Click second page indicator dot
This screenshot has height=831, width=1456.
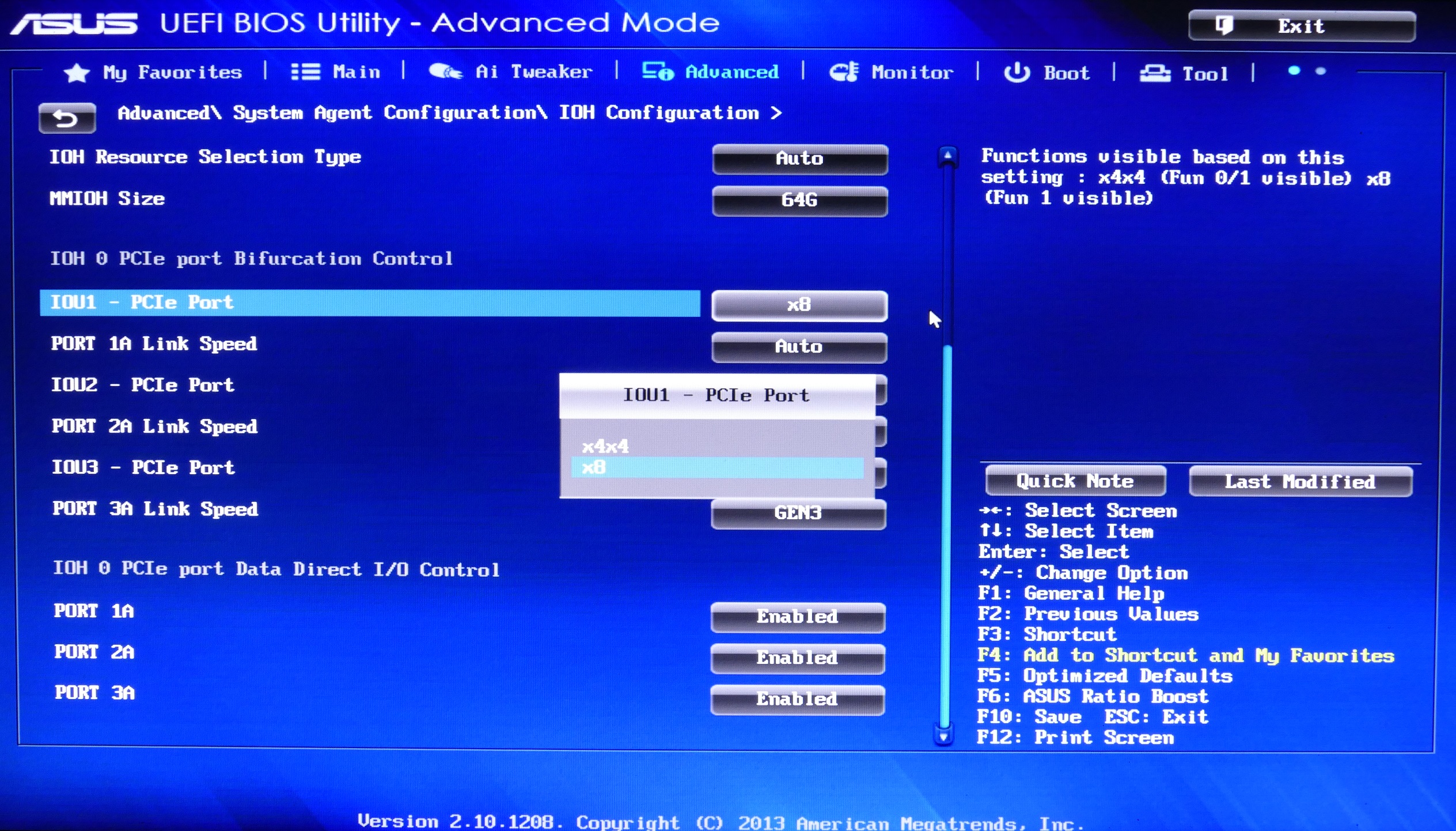point(1321,71)
